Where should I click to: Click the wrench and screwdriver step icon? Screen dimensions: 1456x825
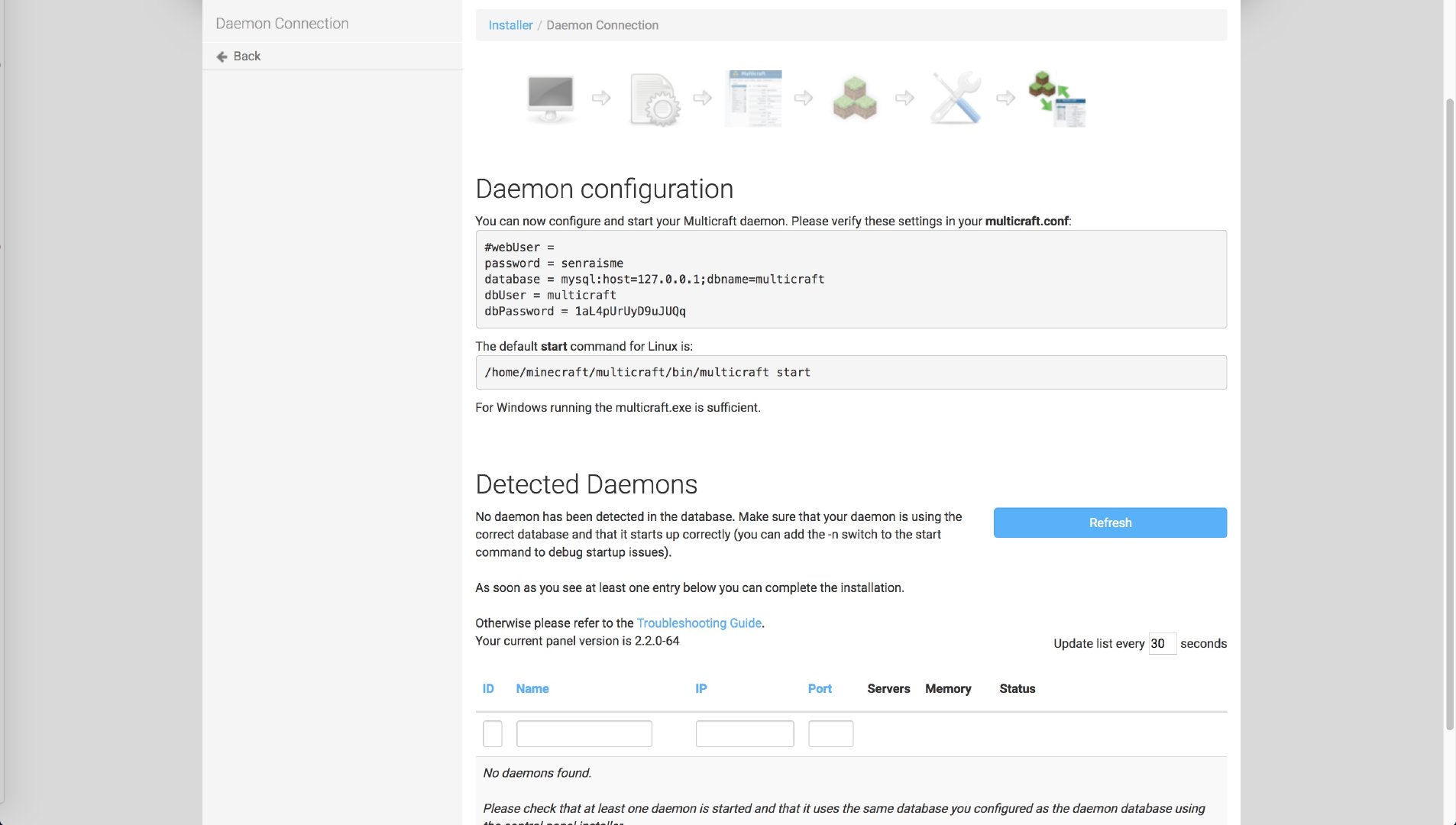pos(956,98)
